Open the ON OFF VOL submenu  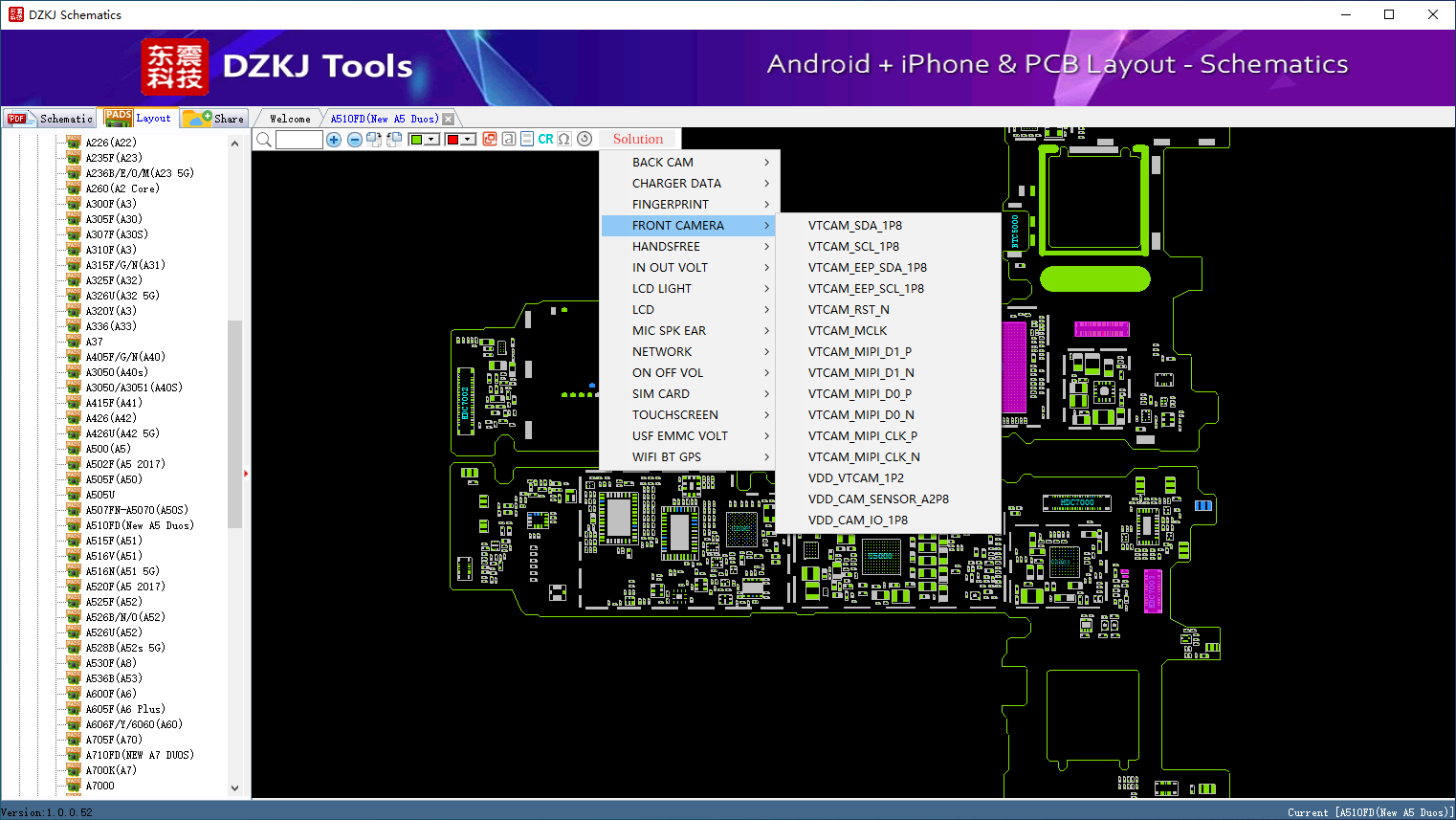click(691, 373)
